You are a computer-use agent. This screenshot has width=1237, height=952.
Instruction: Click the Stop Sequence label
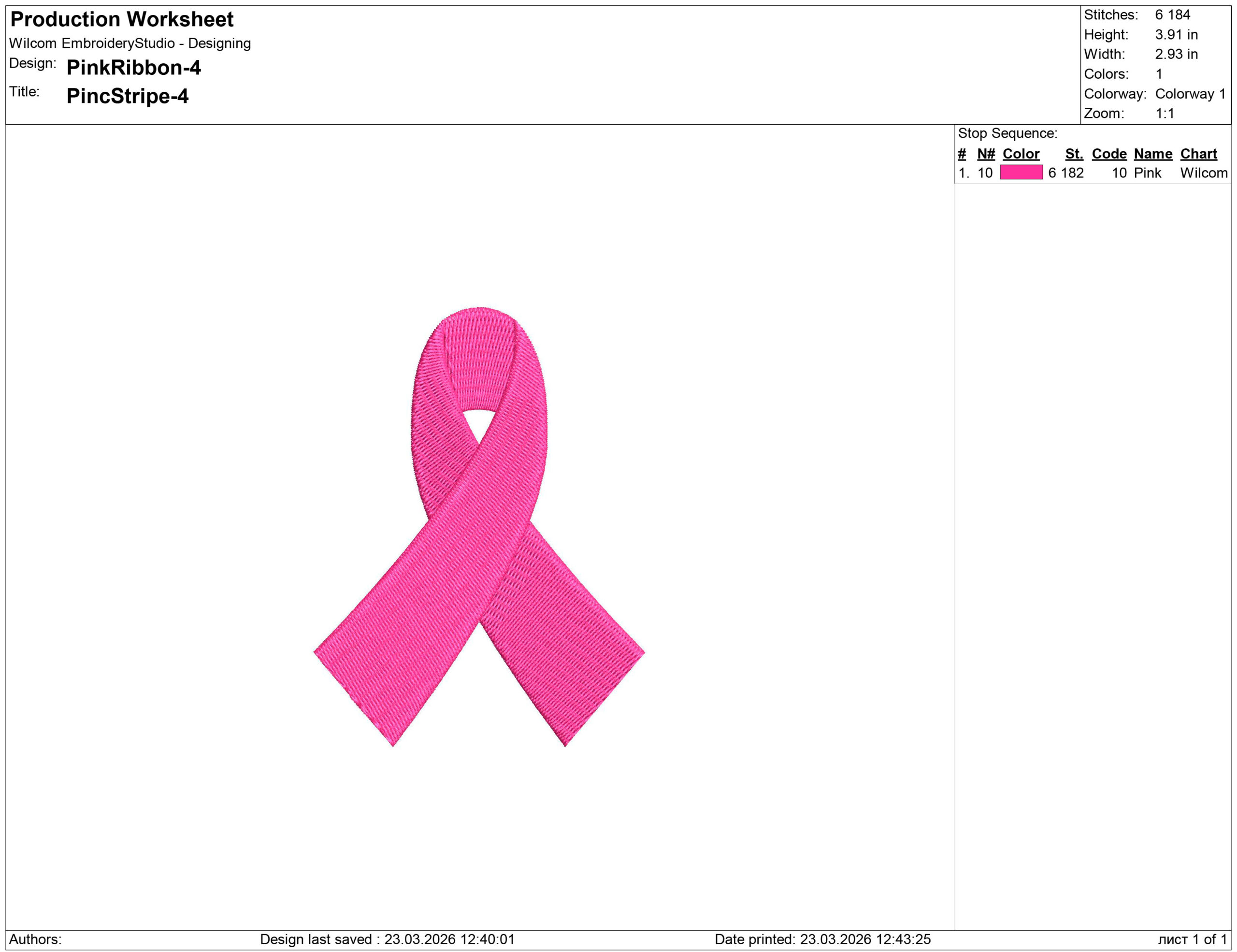(x=1007, y=133)
